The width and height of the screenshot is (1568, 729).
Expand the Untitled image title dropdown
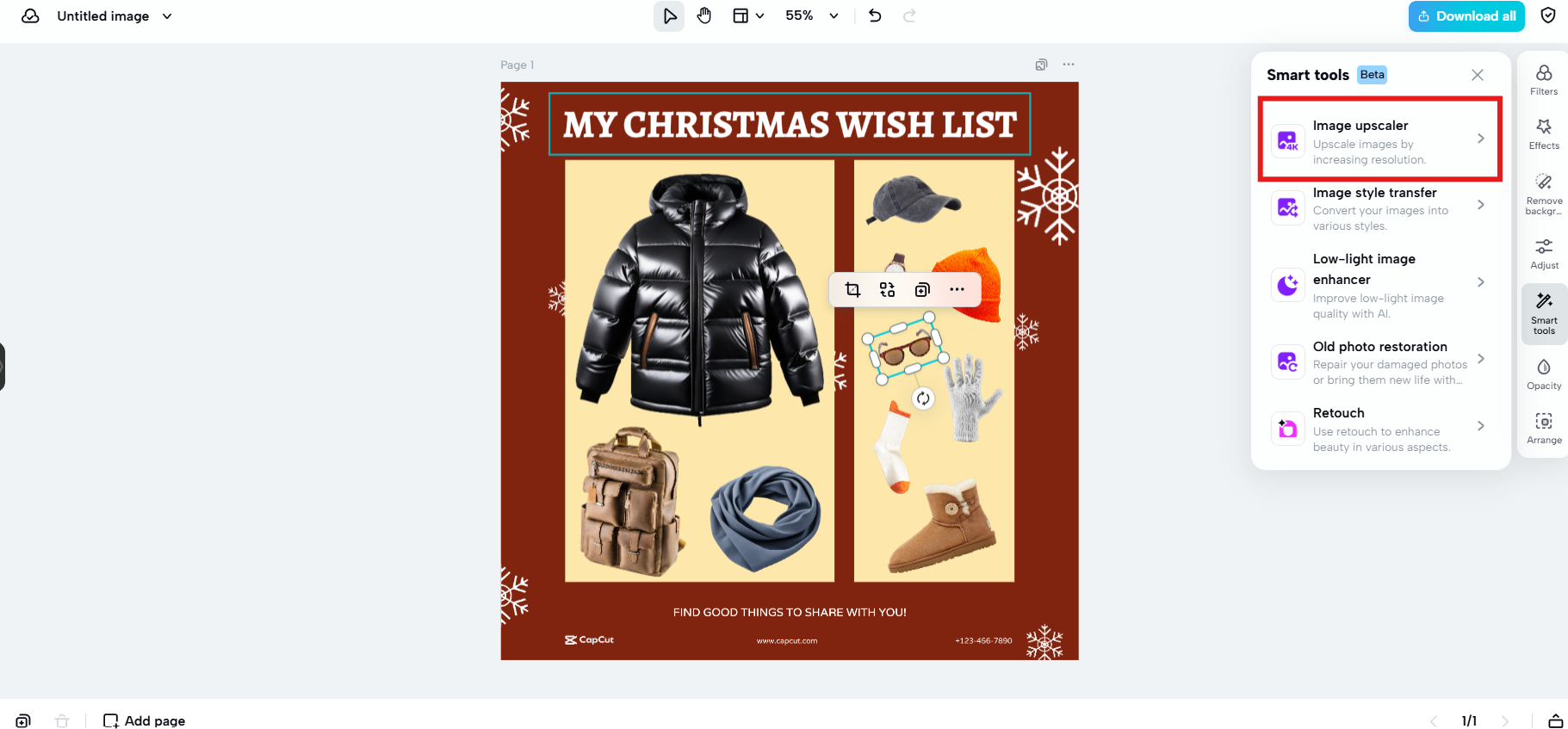[167, 16]
